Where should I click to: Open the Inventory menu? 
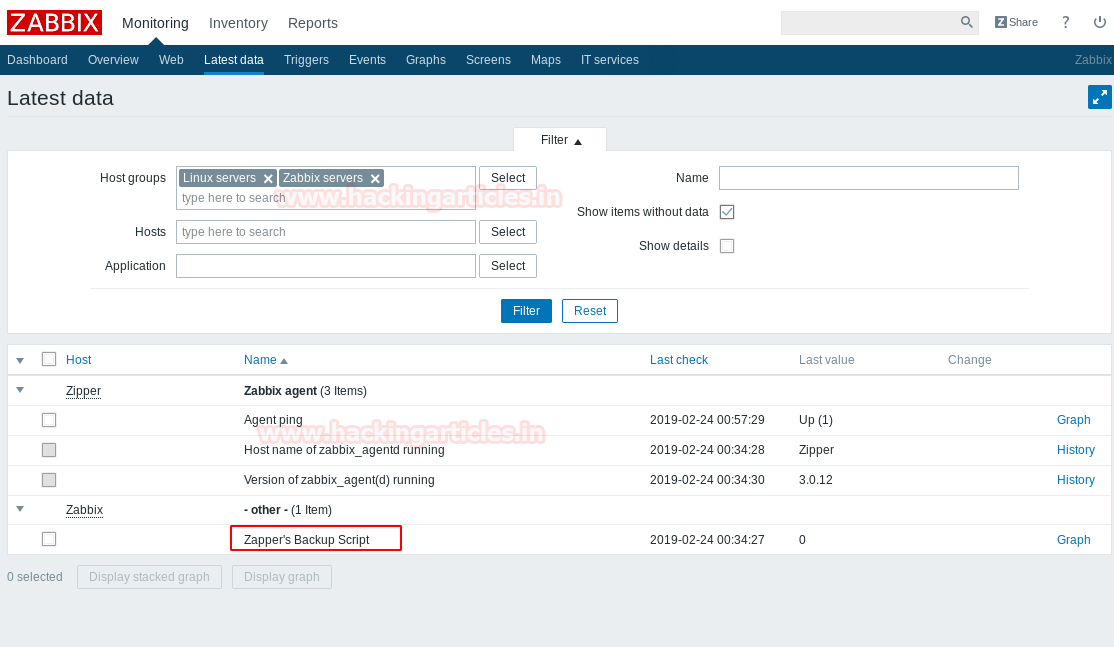click(238, 23)
